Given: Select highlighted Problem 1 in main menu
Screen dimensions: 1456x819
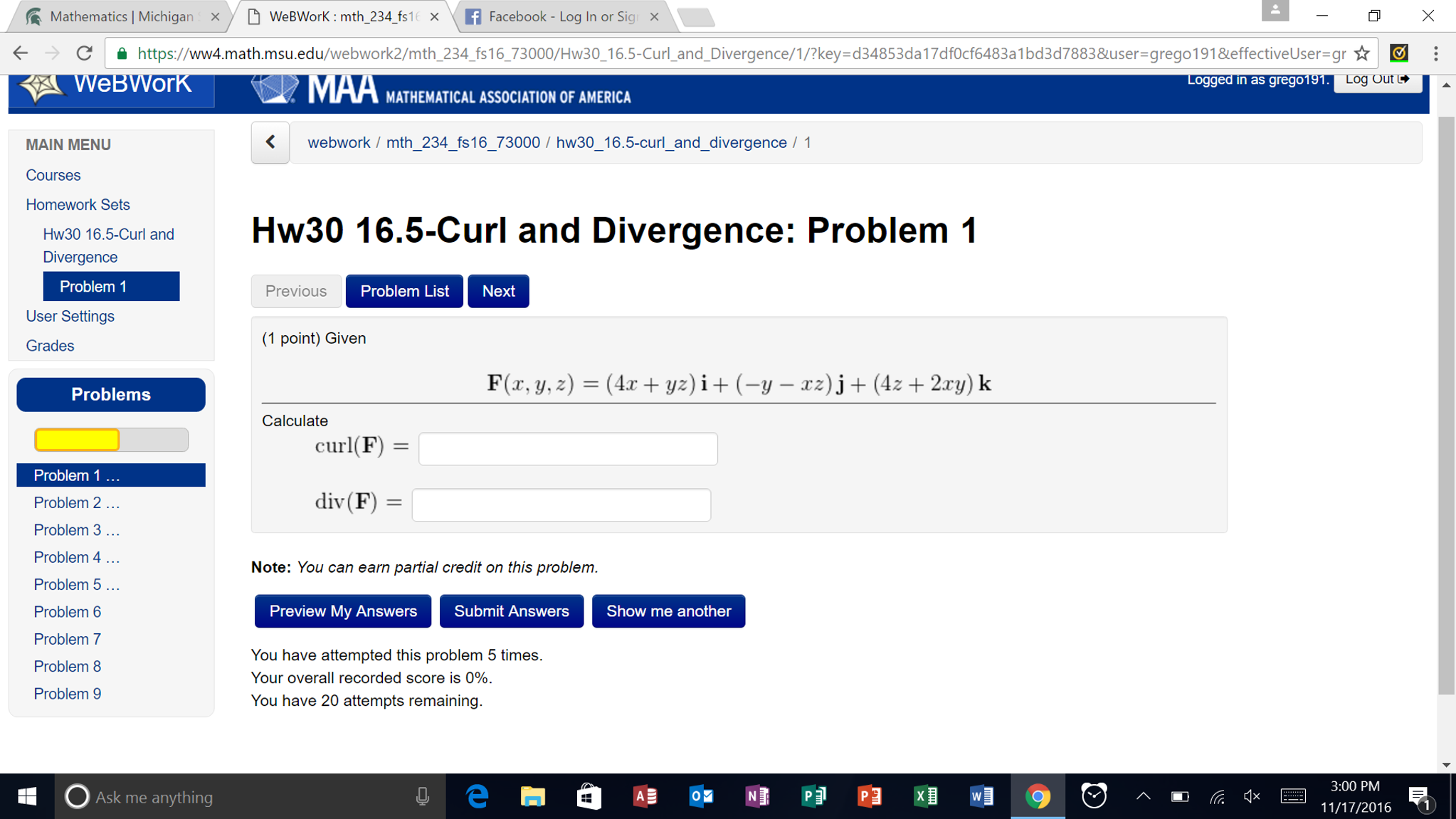Looking at the screenshot, I should (111, 286).
